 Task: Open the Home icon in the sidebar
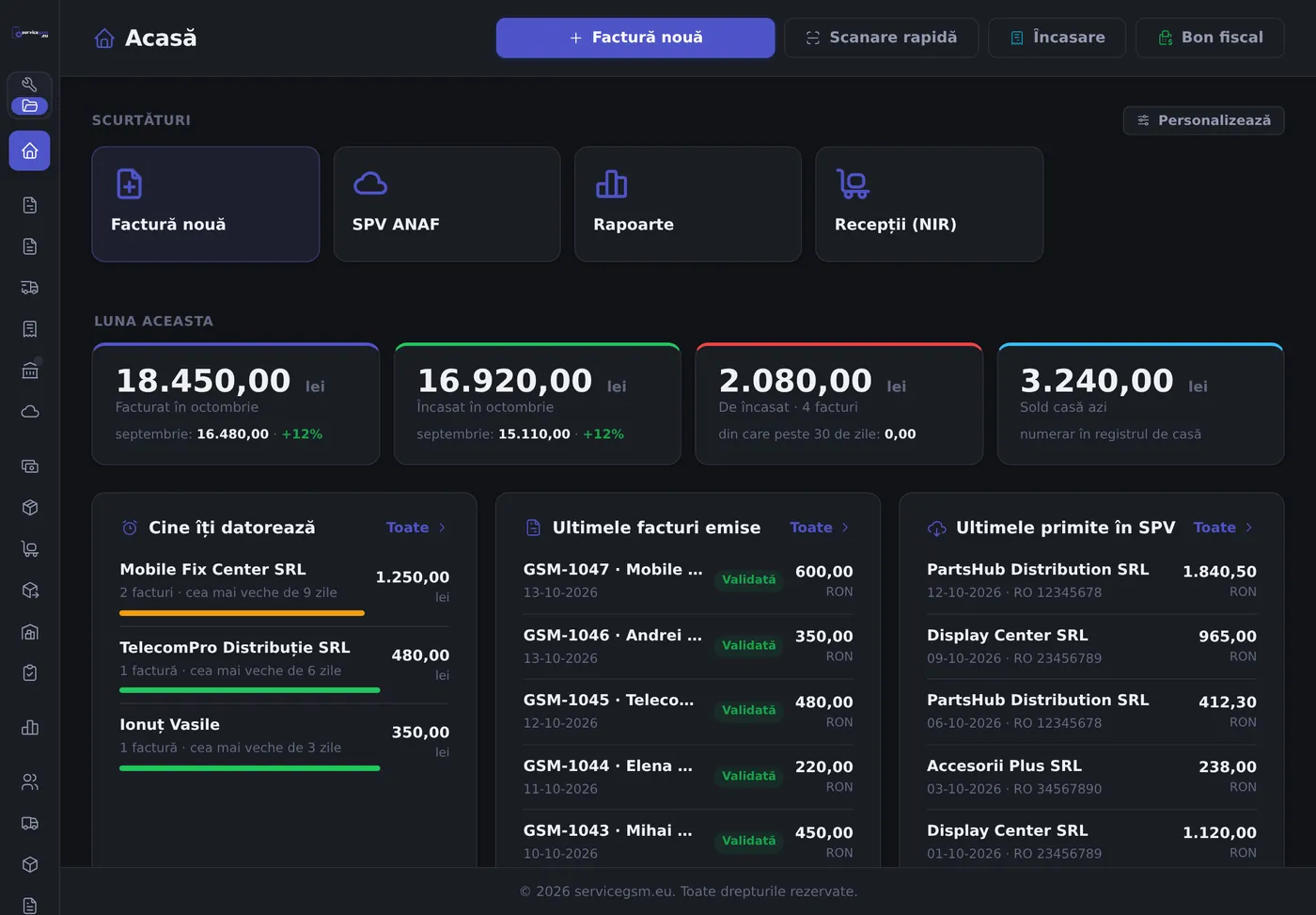[29, 150]
